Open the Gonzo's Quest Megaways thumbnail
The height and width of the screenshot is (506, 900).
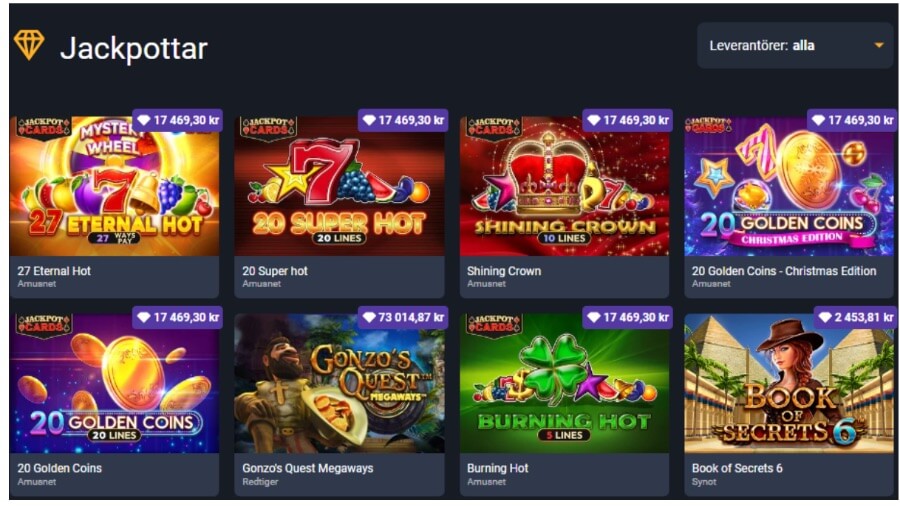(x=339, y=383)
